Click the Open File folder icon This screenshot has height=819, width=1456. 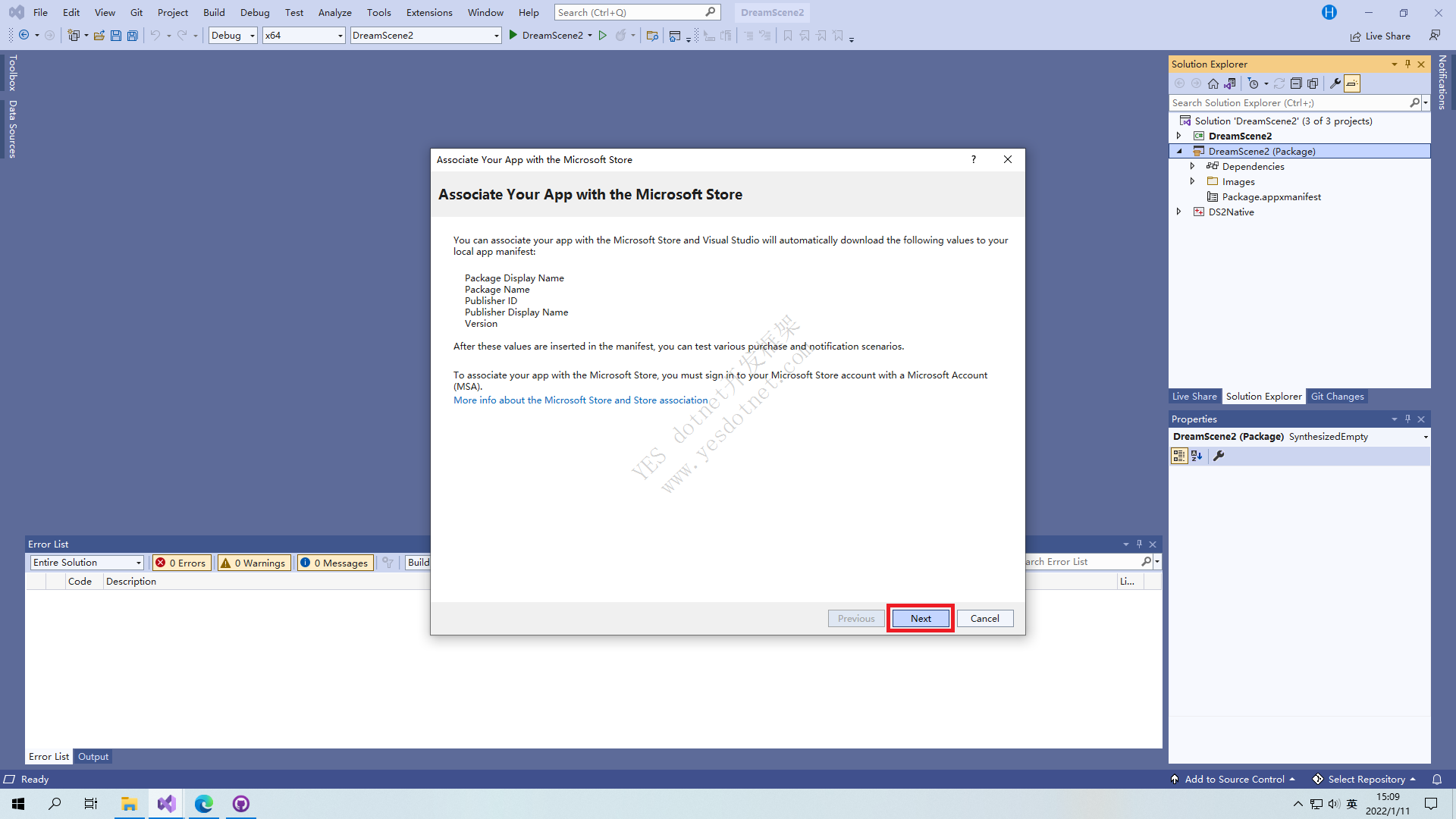click(99, 36)
